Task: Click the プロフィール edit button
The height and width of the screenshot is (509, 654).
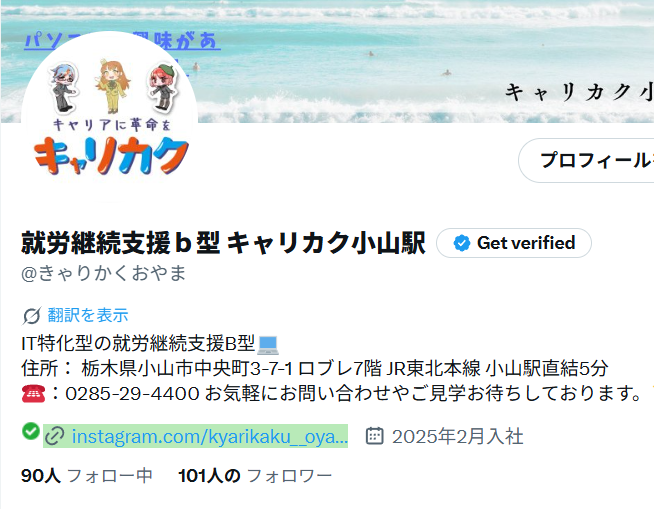Action: click(x=586, y=160)
